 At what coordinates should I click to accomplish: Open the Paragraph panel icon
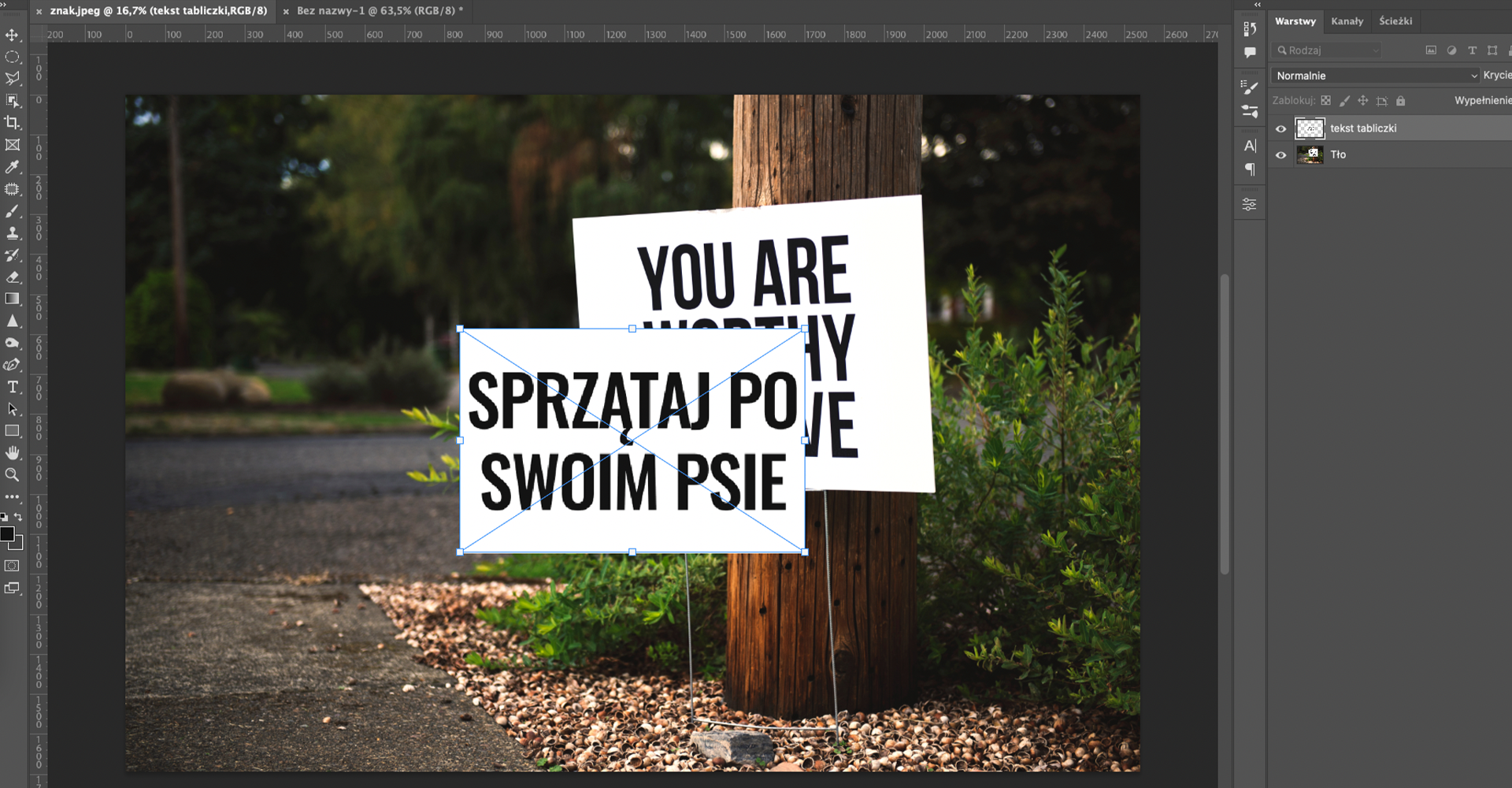tap(1250, 169)
